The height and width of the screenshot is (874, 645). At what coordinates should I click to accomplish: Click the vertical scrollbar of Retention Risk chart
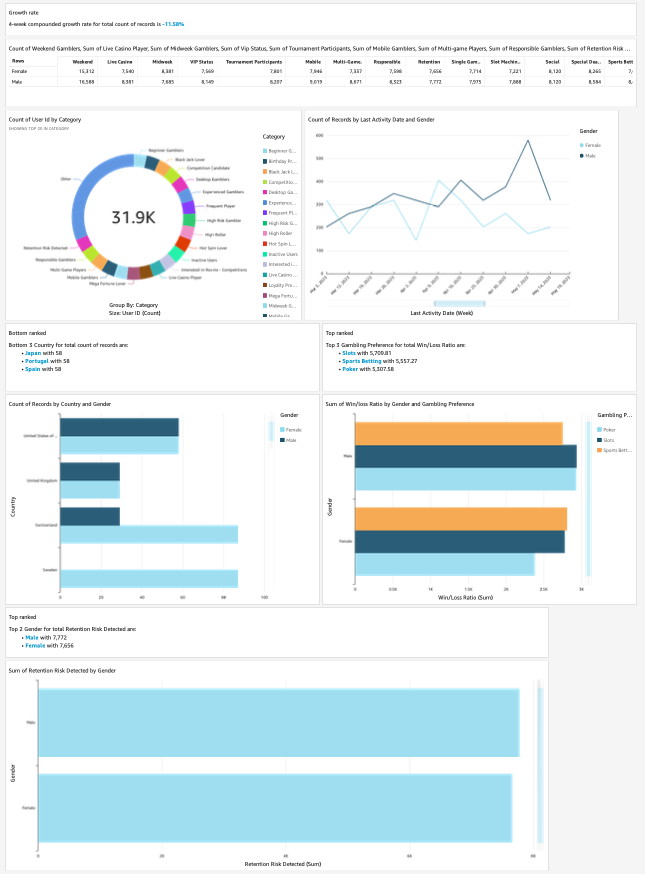(x=542, y=765)
